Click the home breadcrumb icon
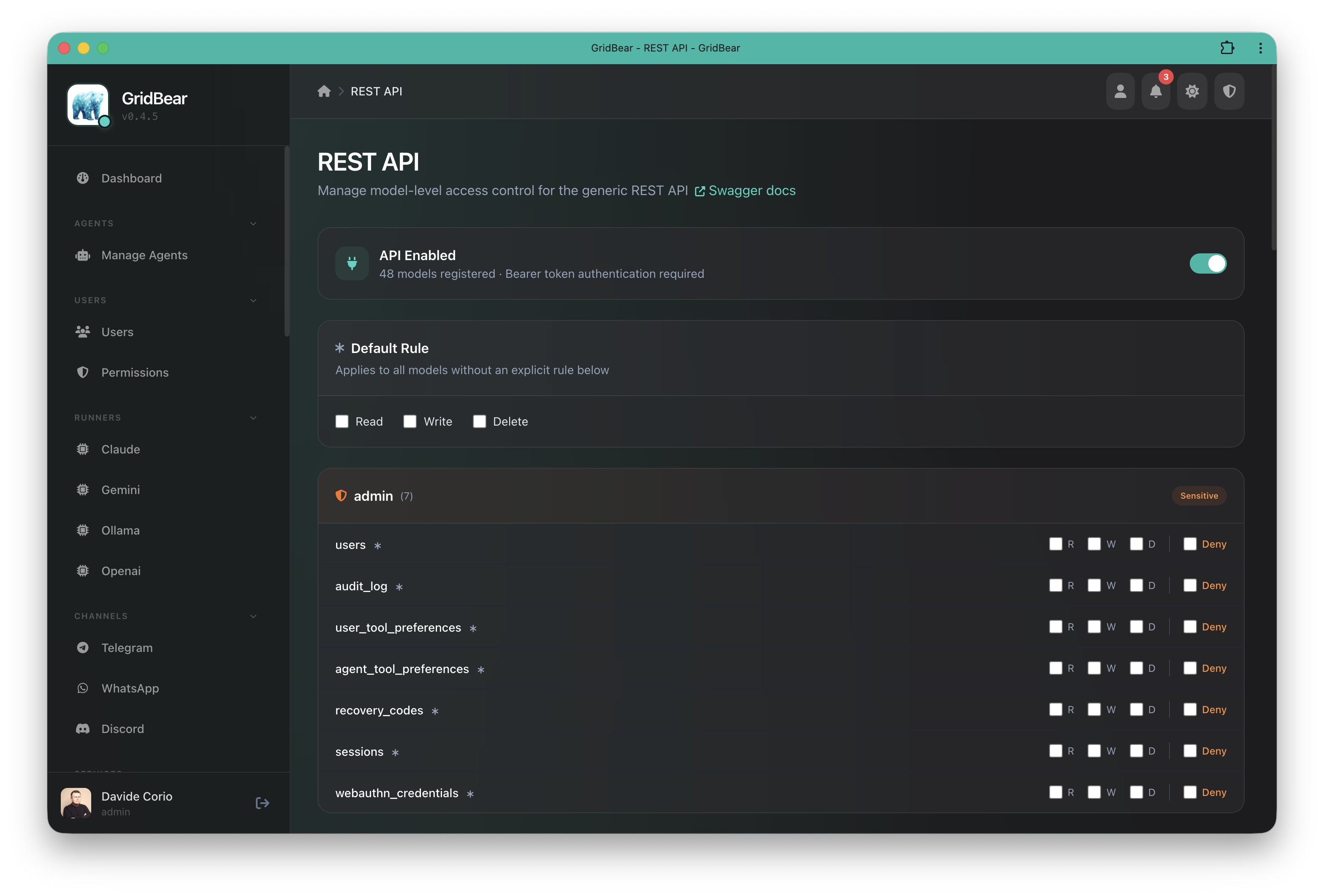1324x896 pixels. pyautogui.click(x=324, y=91)
